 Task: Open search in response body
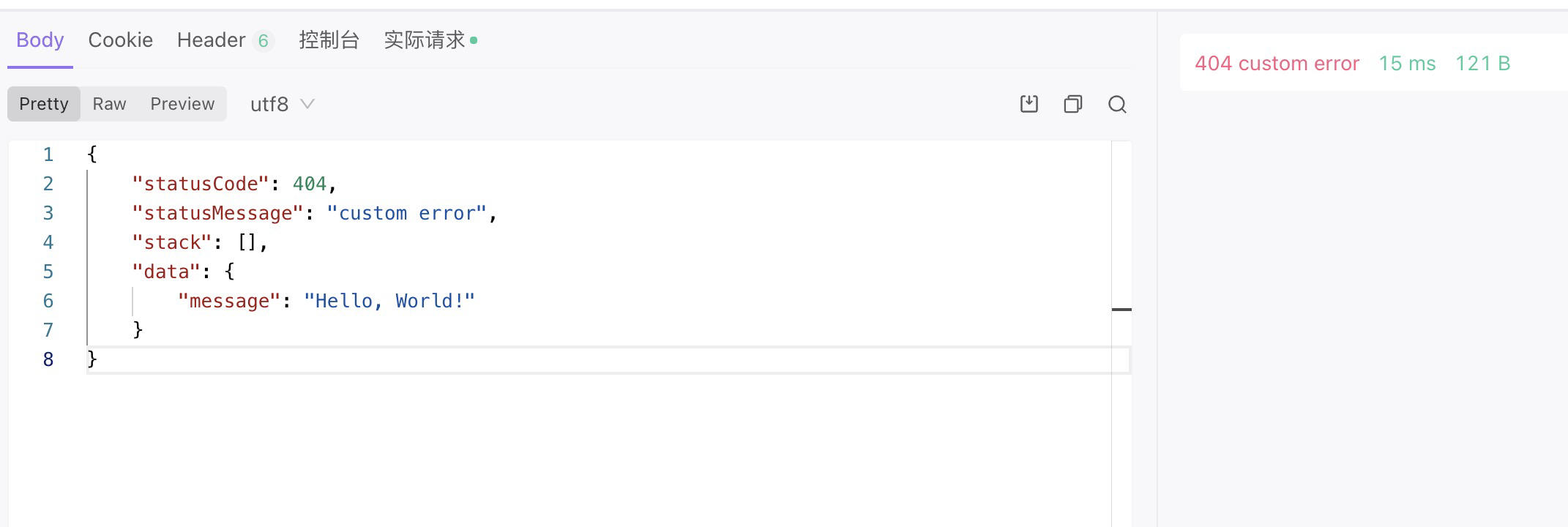point(1117,104)
